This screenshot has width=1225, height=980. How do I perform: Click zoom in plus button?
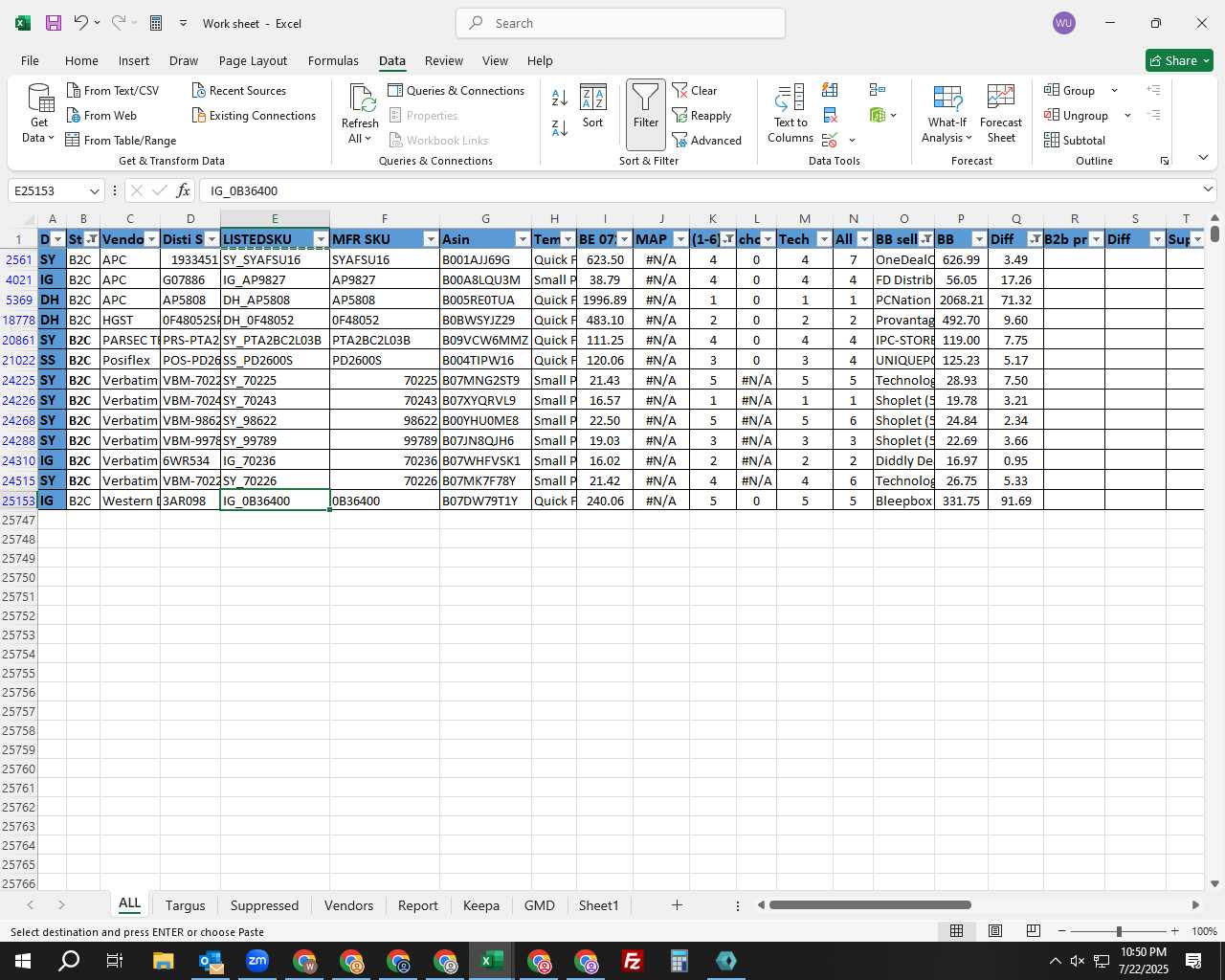click(1174, 931)
